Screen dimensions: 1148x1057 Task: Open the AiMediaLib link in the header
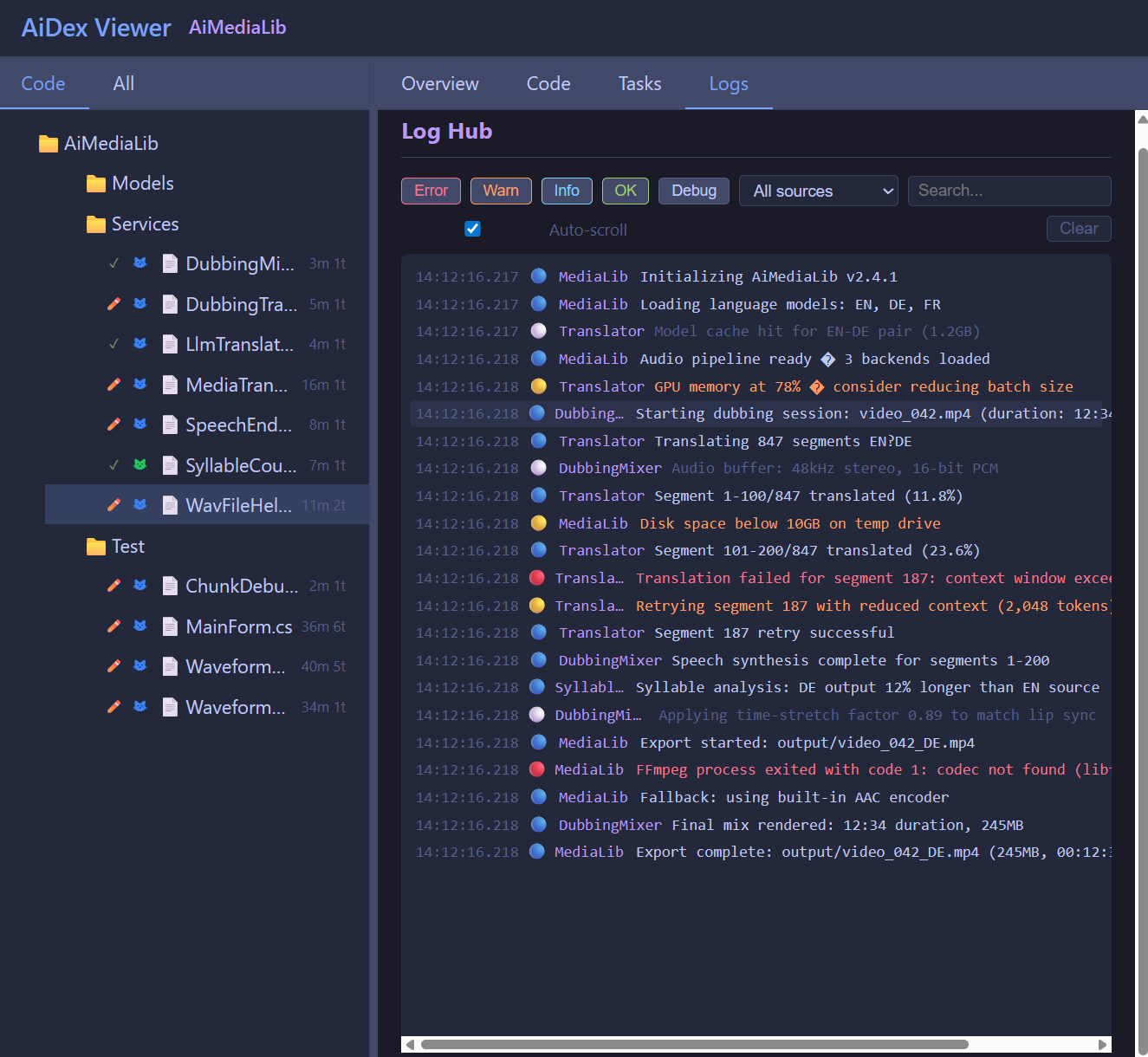[x=237, y=27]
